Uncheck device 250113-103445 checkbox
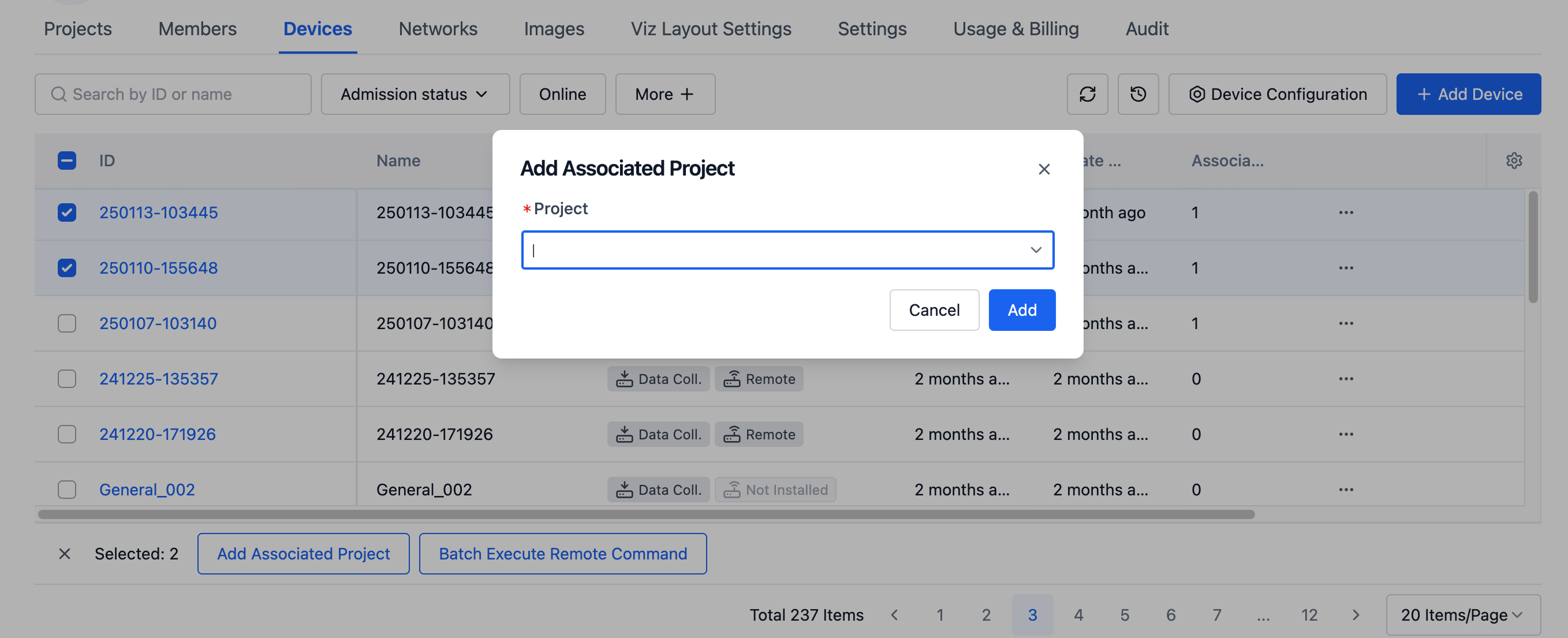The height and width of the screenshot is (638, 1568). tap(67, 212)
